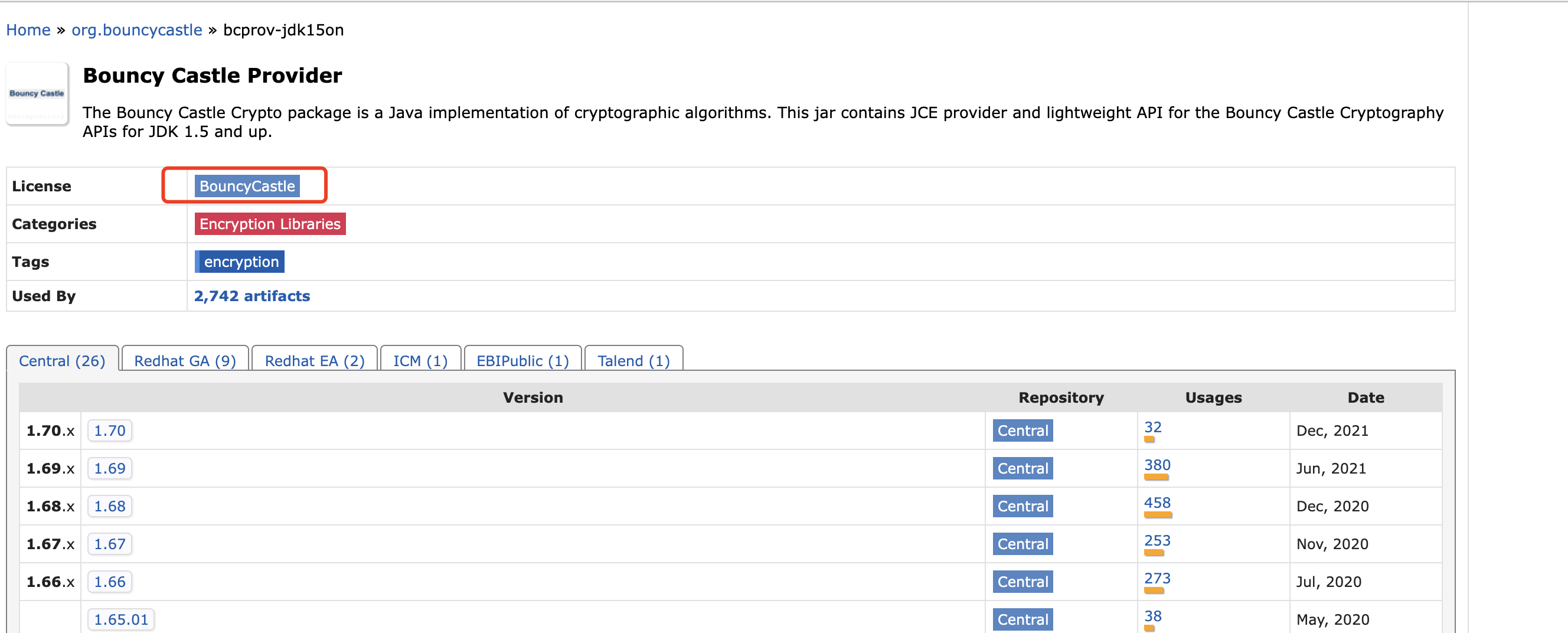Open version 1.65.01 link
1568x633 pixels.
tap(121, 619)
